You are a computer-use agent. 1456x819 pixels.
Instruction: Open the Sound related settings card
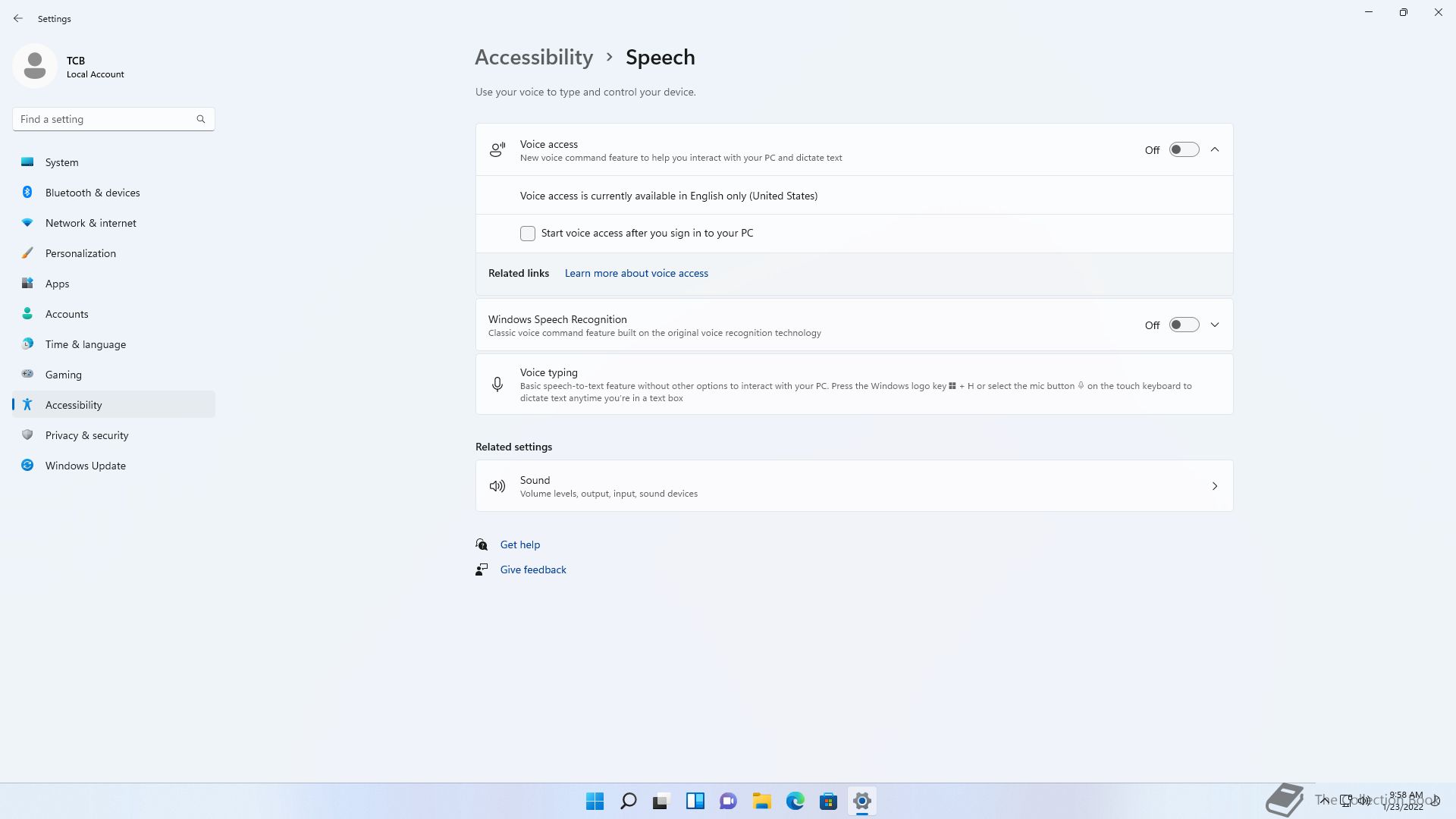[x=855, y=486]
